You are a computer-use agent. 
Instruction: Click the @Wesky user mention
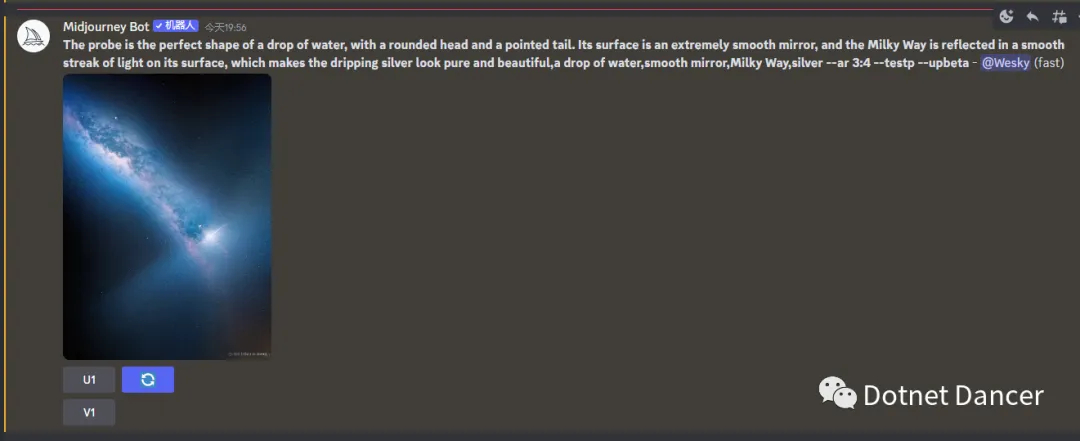[1005, 63]
